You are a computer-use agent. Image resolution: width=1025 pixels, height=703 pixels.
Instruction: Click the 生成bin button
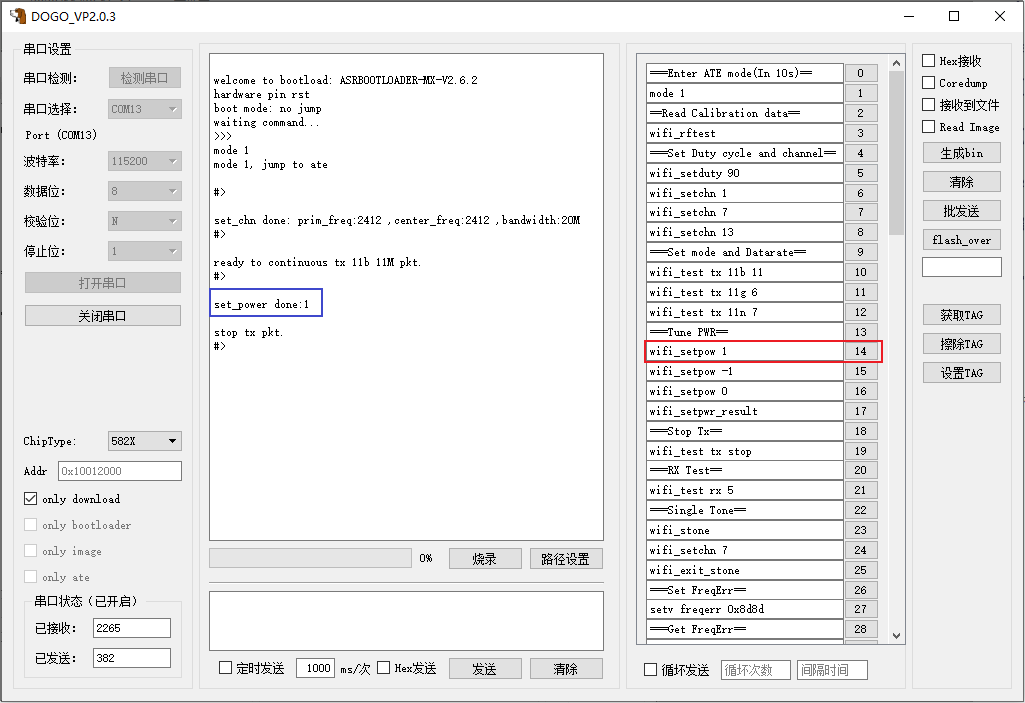point(962,153)
